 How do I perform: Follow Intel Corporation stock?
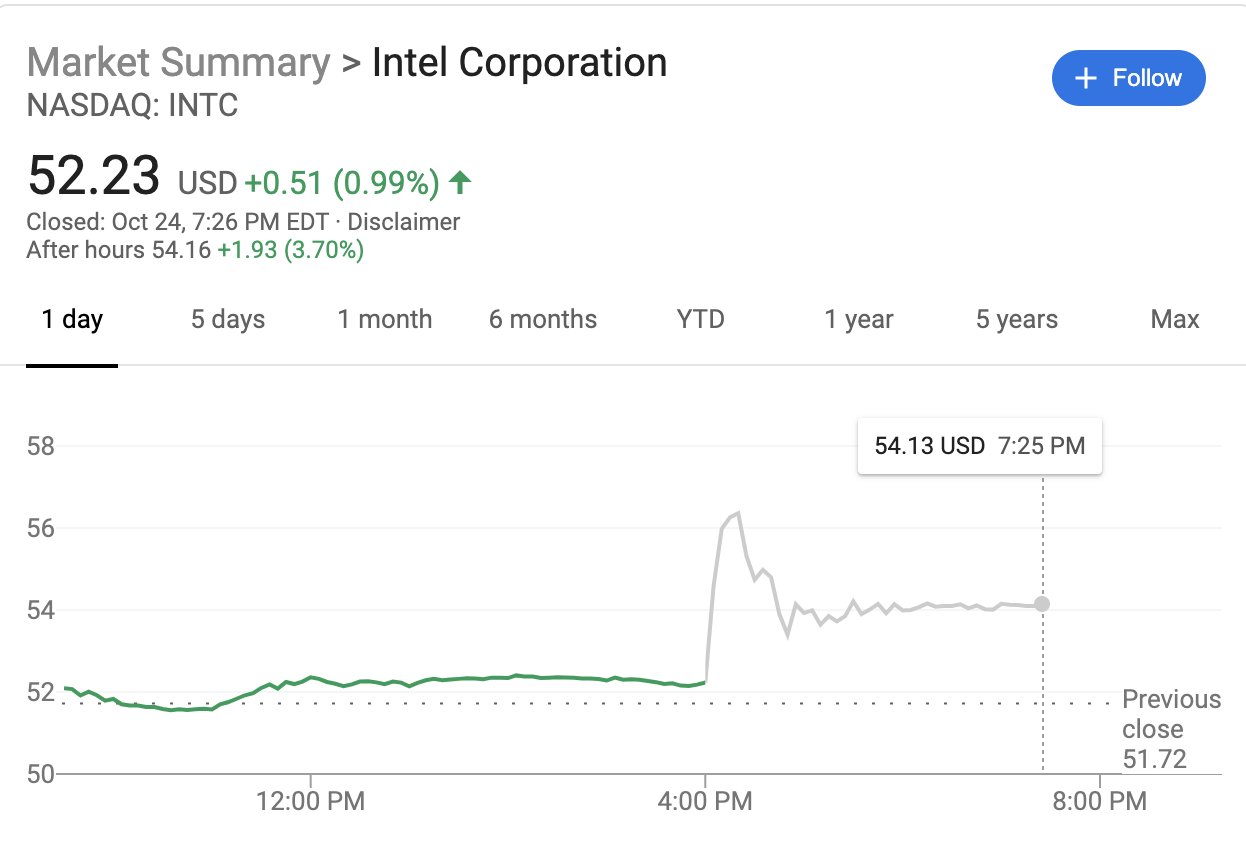[x=1128, y=78]
